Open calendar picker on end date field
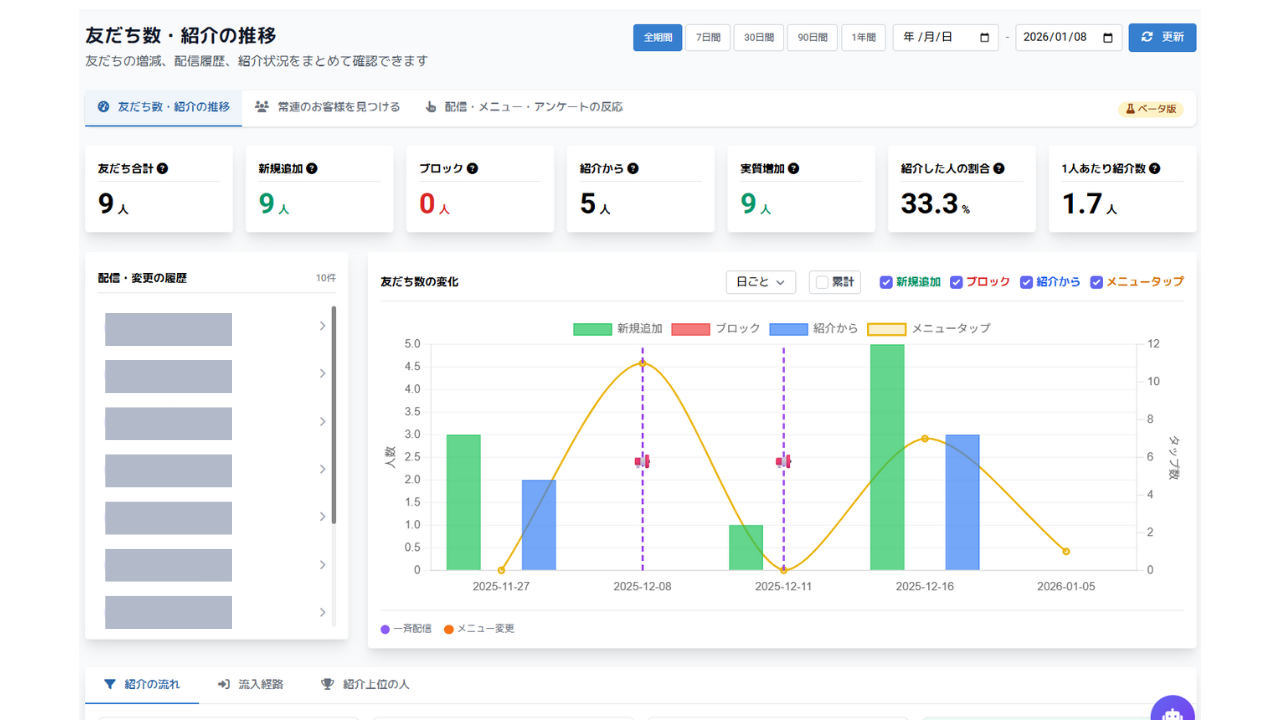This screenshot has width=1280, height=720. click(1107, 38)
